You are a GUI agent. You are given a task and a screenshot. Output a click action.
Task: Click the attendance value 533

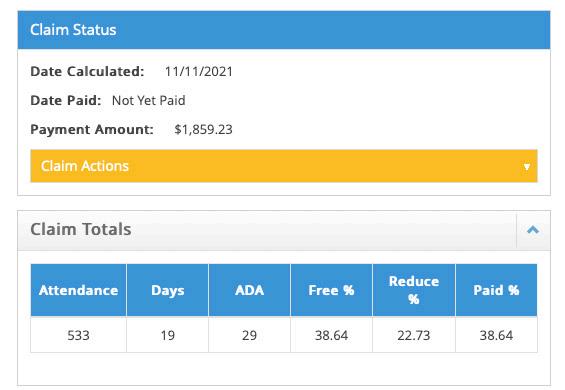click(79, 335)
